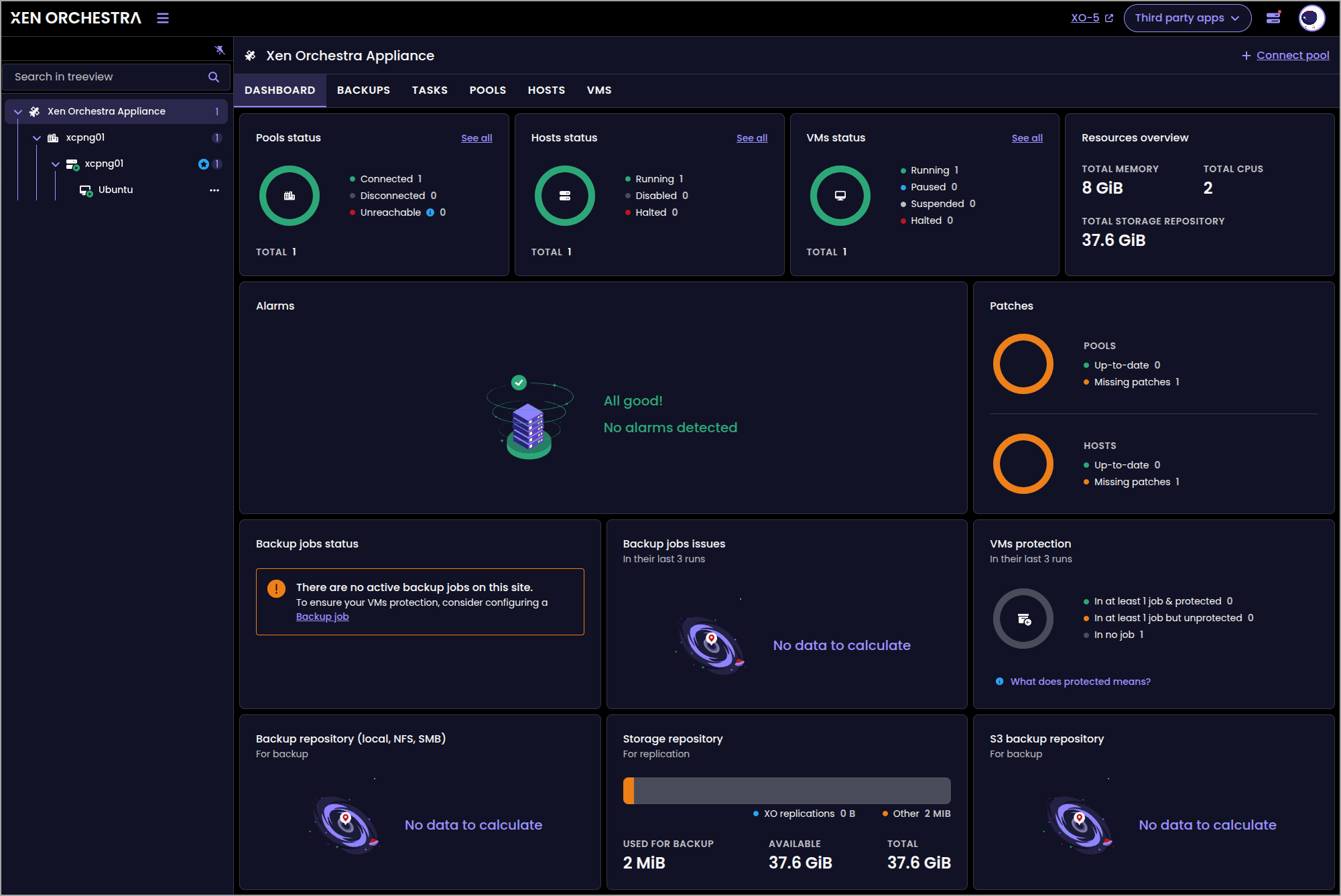Viewport: 1341px width, 896px height.
Task: Click the XO-5 external link icon
Action: [1109, 18]
